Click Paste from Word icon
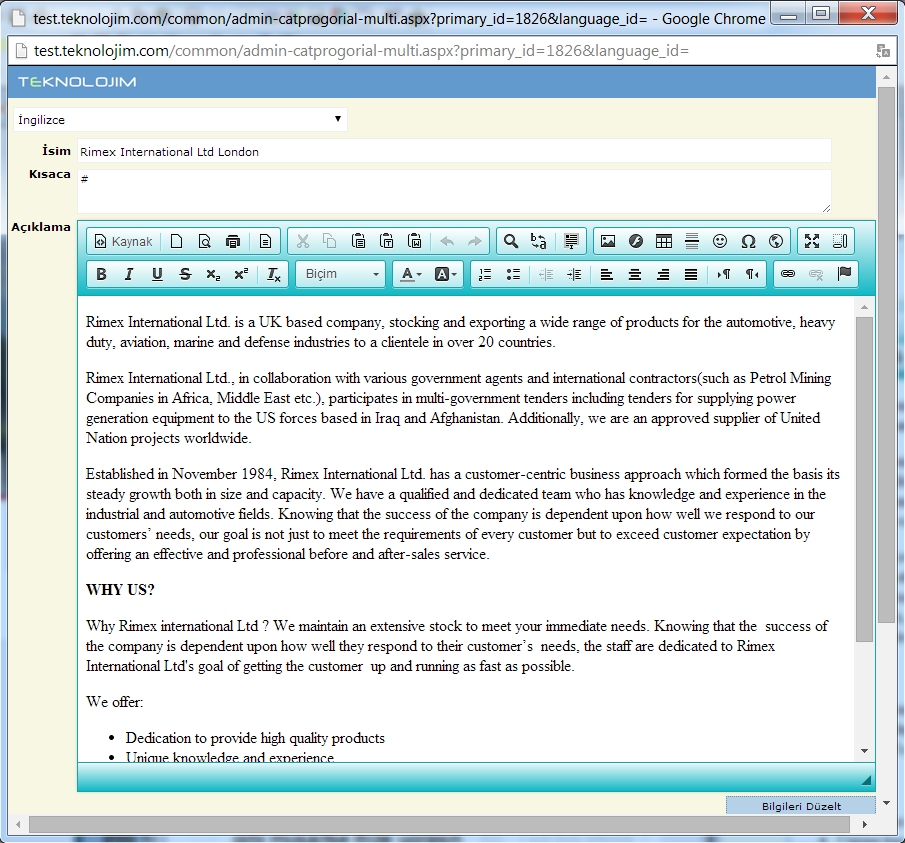The image size is (905, 843). (414, 241)
